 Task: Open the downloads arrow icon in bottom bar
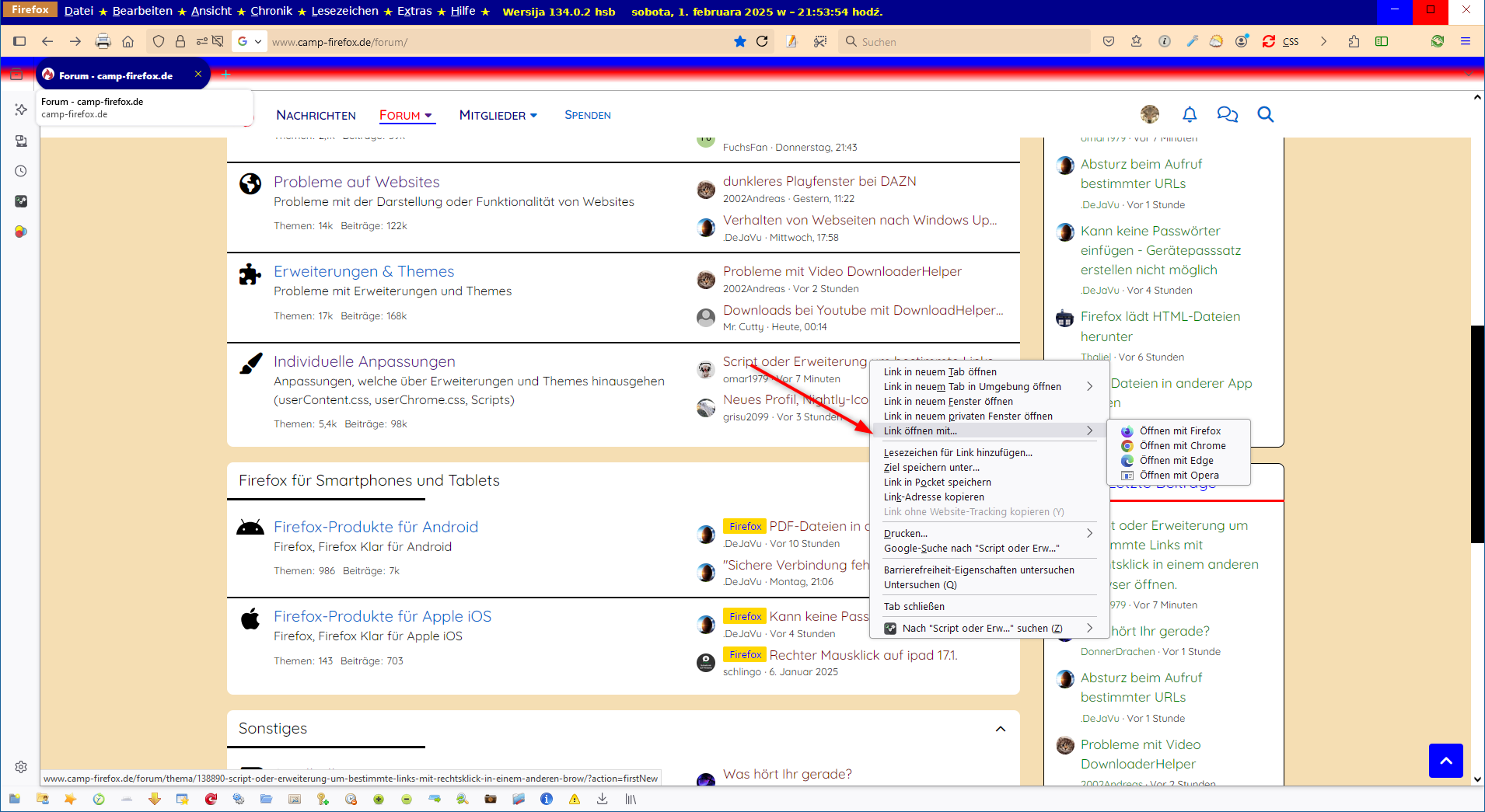tap(602, 799)
